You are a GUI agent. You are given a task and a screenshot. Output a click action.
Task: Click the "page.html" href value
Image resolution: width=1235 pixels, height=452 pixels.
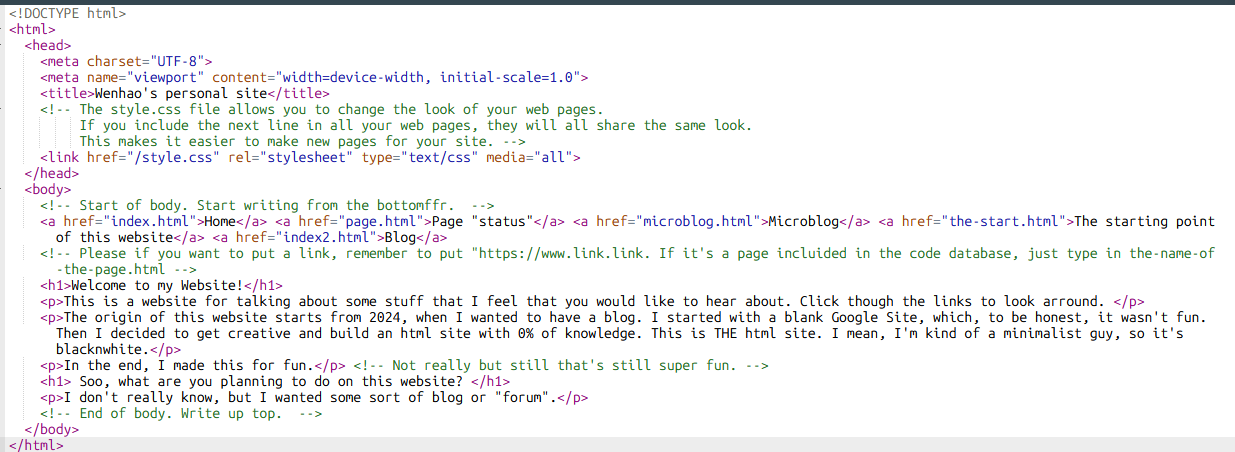tap(383, 221)
